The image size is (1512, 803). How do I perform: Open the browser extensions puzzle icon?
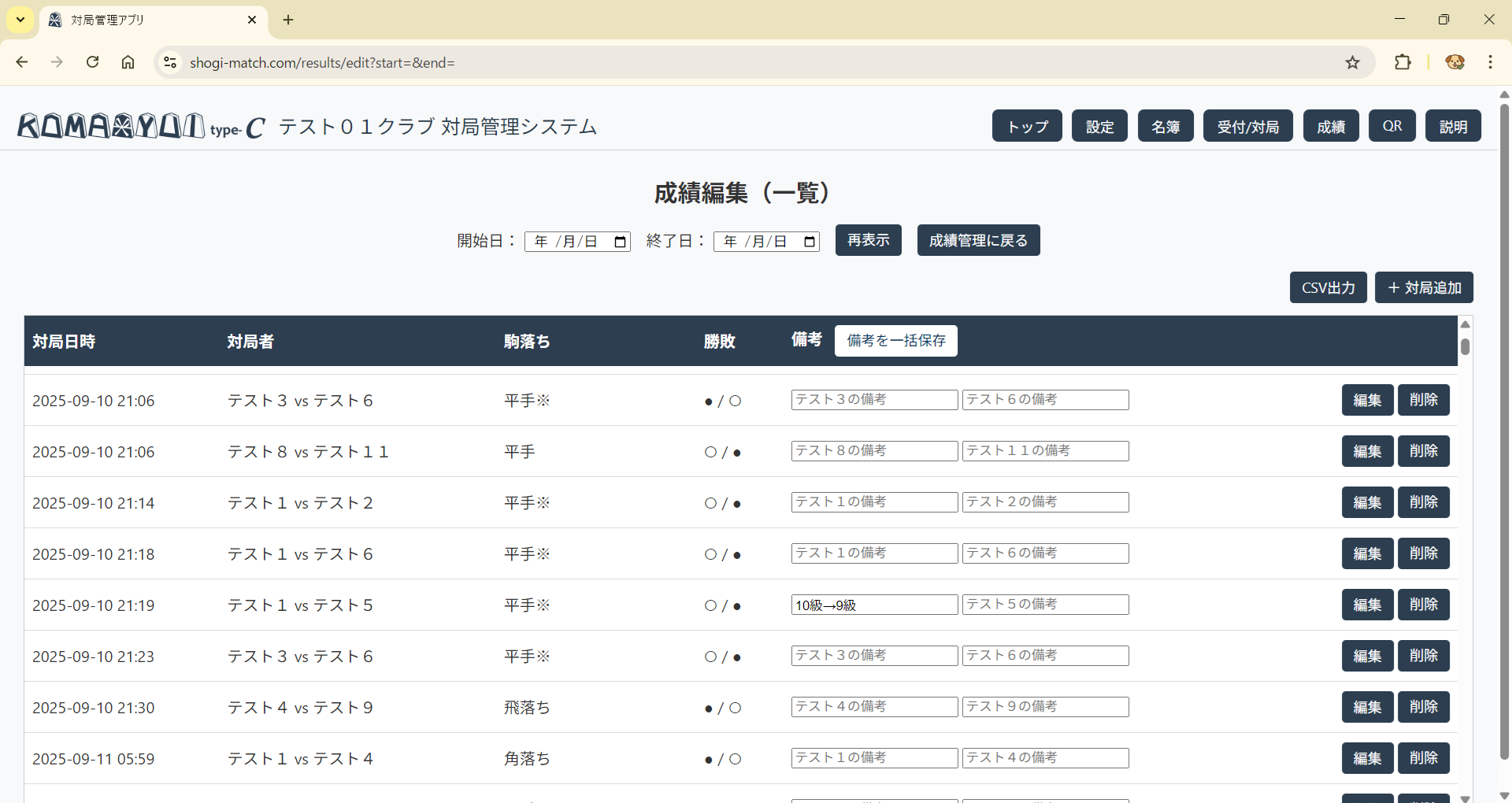1403,62
